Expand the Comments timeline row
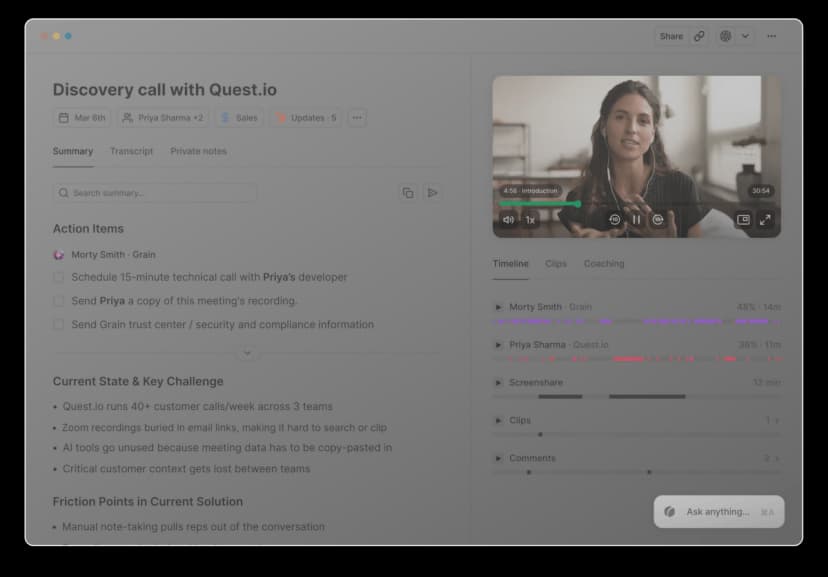 (x=498, y=459)
